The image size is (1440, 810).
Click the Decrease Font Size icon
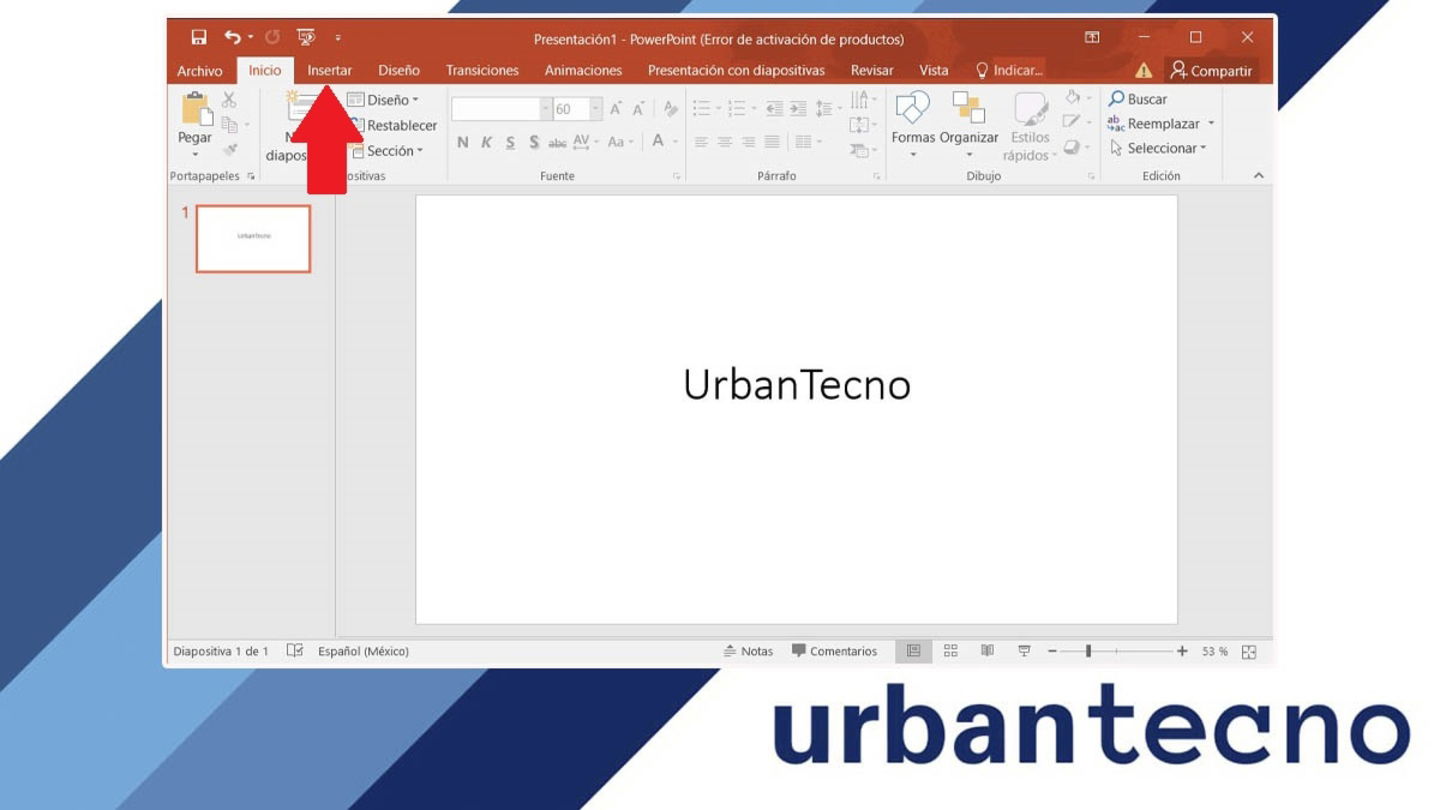[x=638, y=109]
